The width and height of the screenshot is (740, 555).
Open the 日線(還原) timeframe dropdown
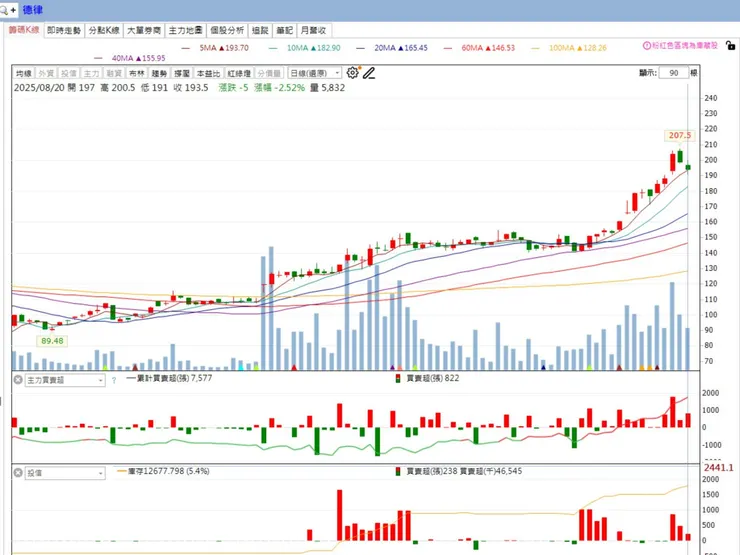pos(315,73)
